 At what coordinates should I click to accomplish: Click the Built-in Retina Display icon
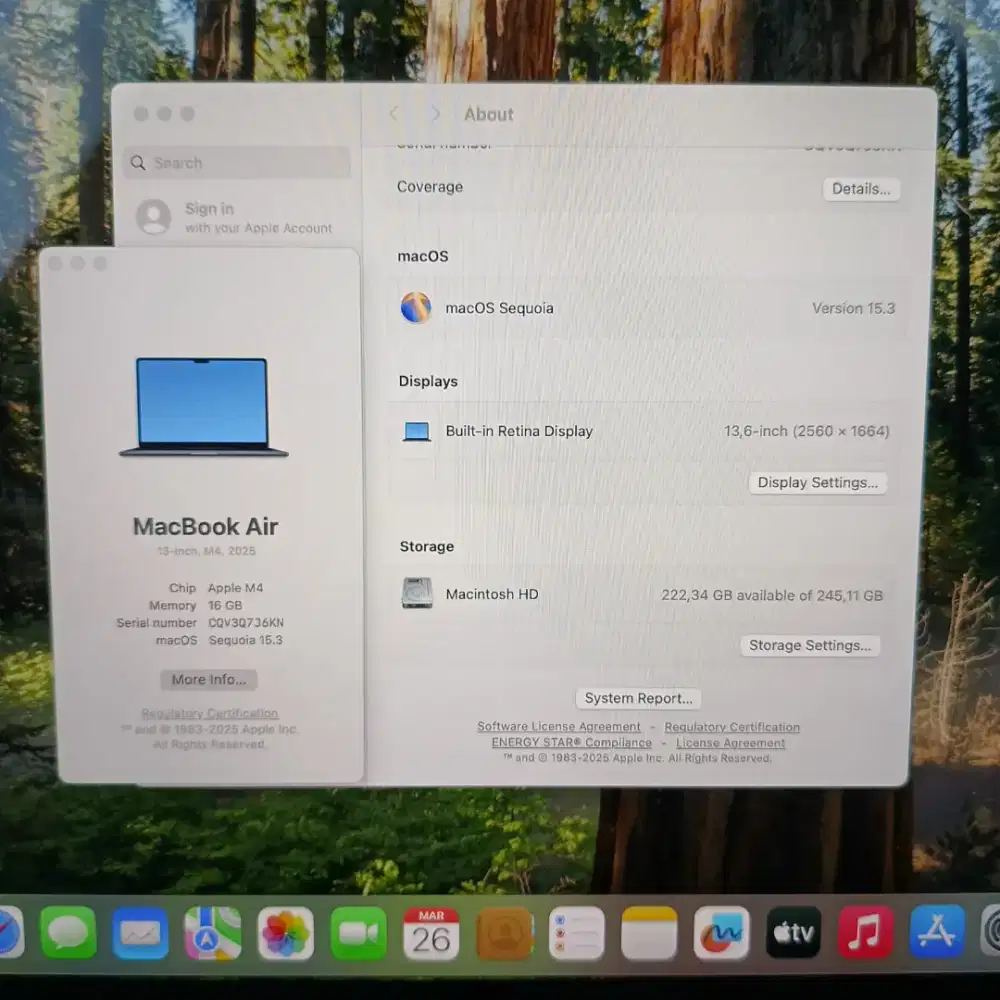[416, 431]
